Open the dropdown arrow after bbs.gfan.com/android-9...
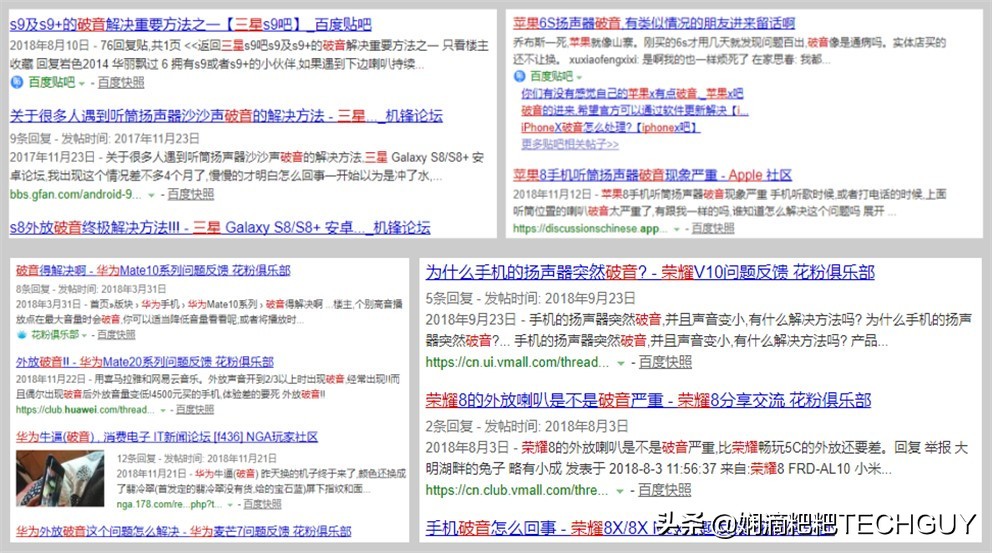The height and width of the screenshot is (553, 992). pyautogui.click(x=151, y=195)
